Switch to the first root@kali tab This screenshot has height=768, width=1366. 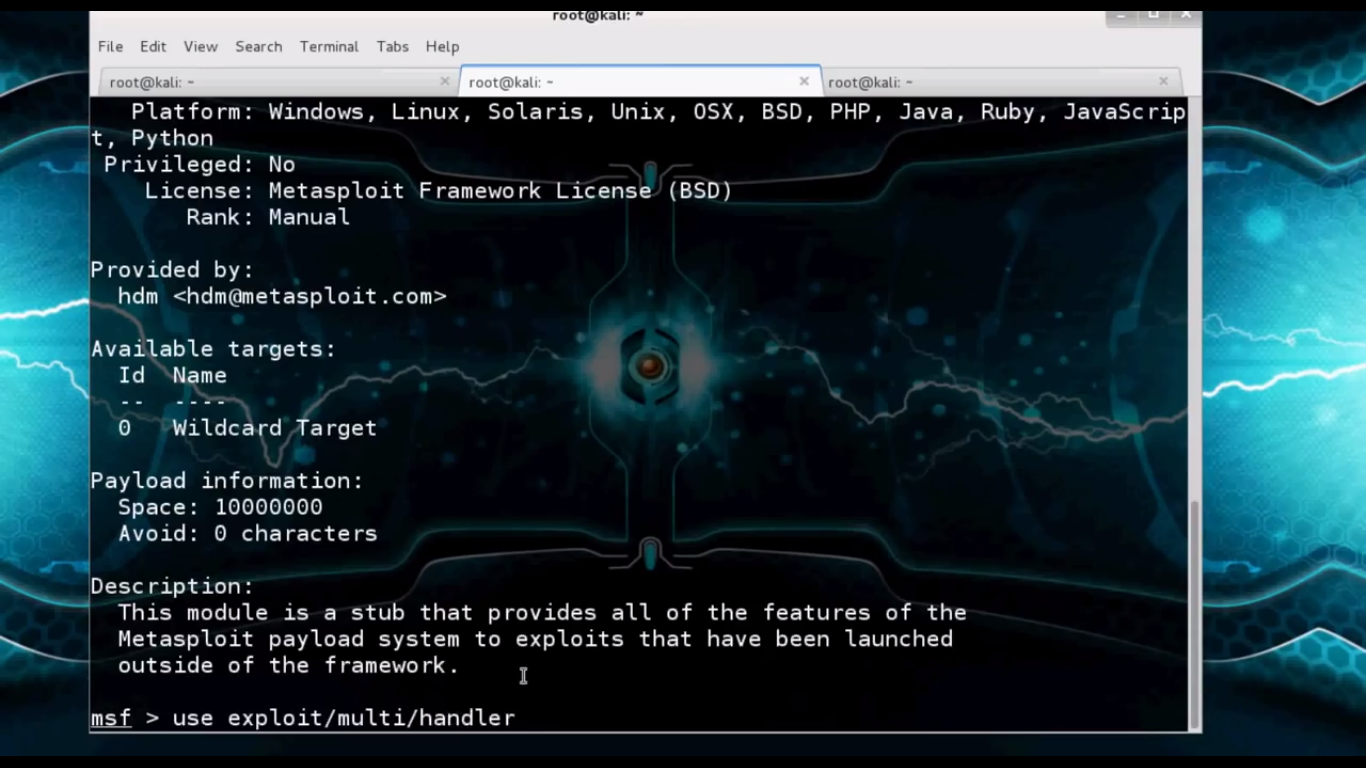(x=152, y=82)
